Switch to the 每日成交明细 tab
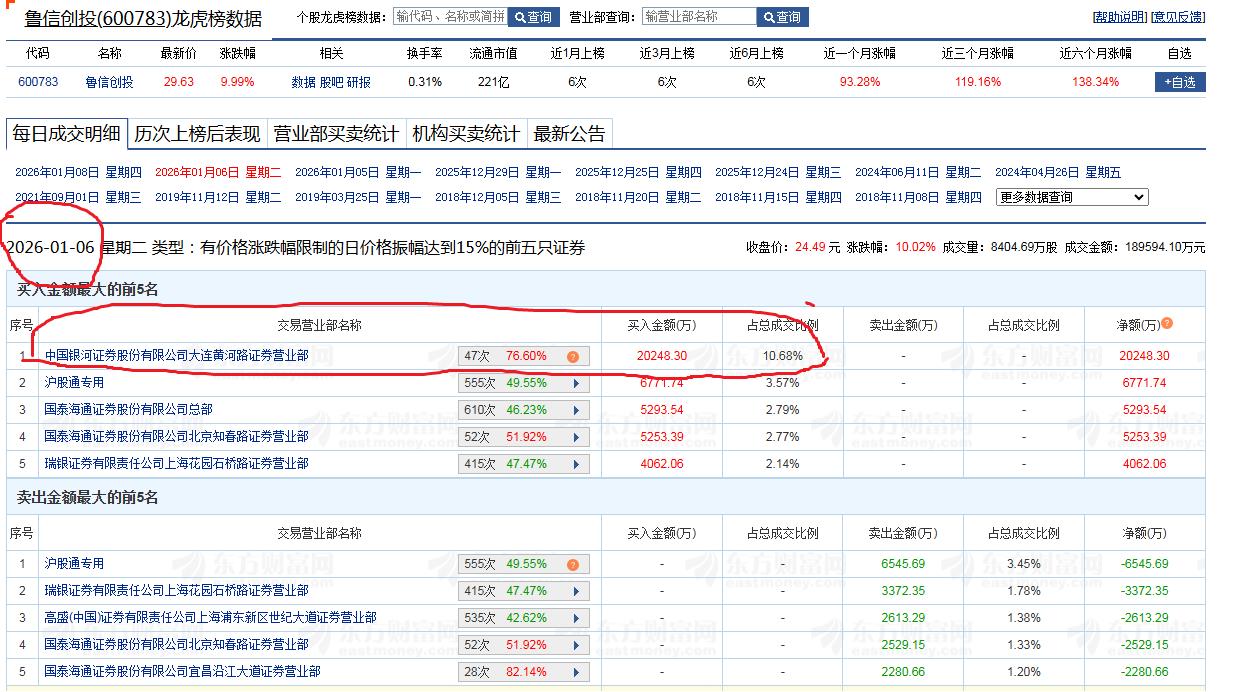This screenshot has height=692, width=1248. coord(67,133)
